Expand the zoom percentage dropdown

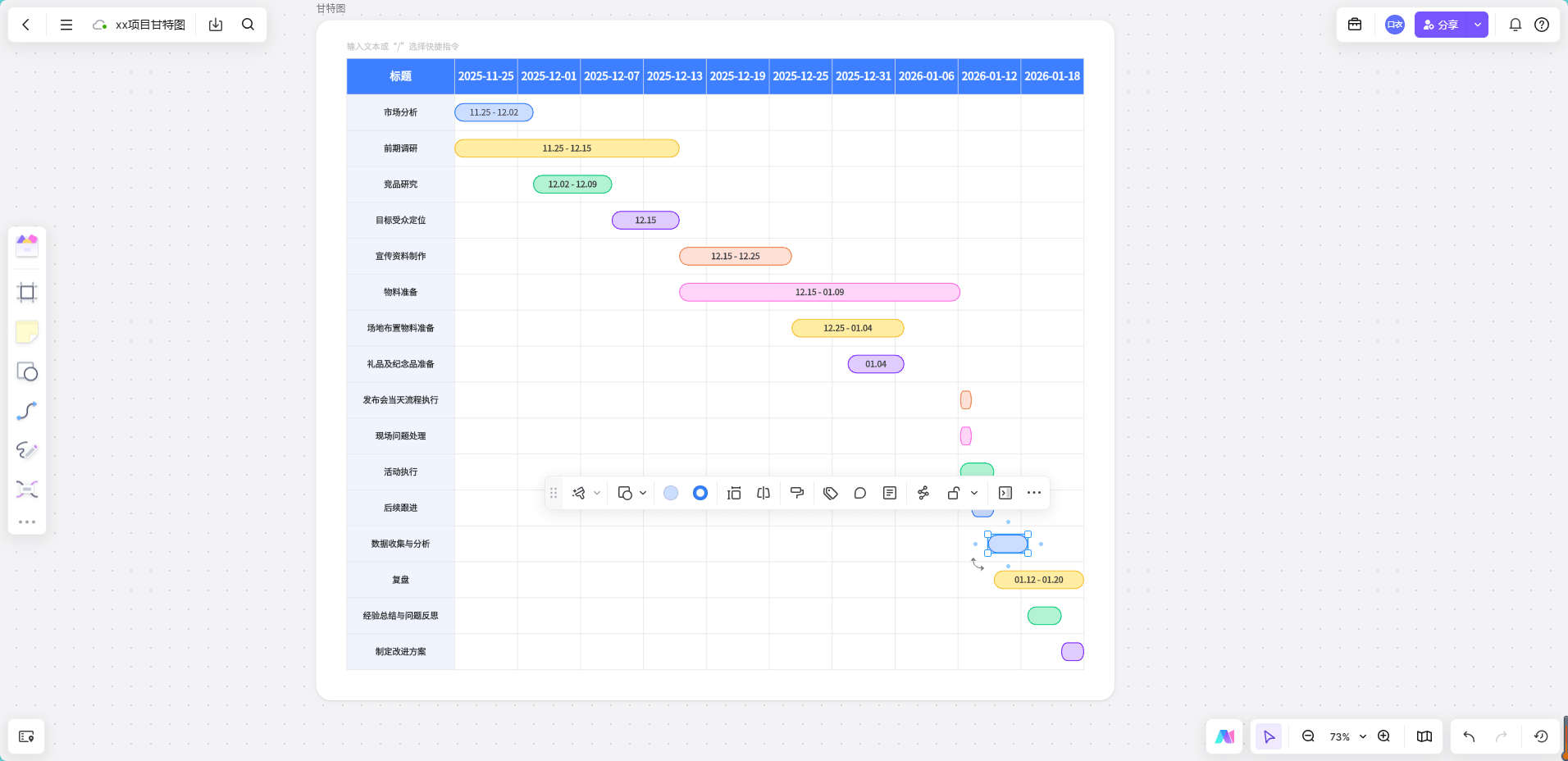tap(1363, 736)
